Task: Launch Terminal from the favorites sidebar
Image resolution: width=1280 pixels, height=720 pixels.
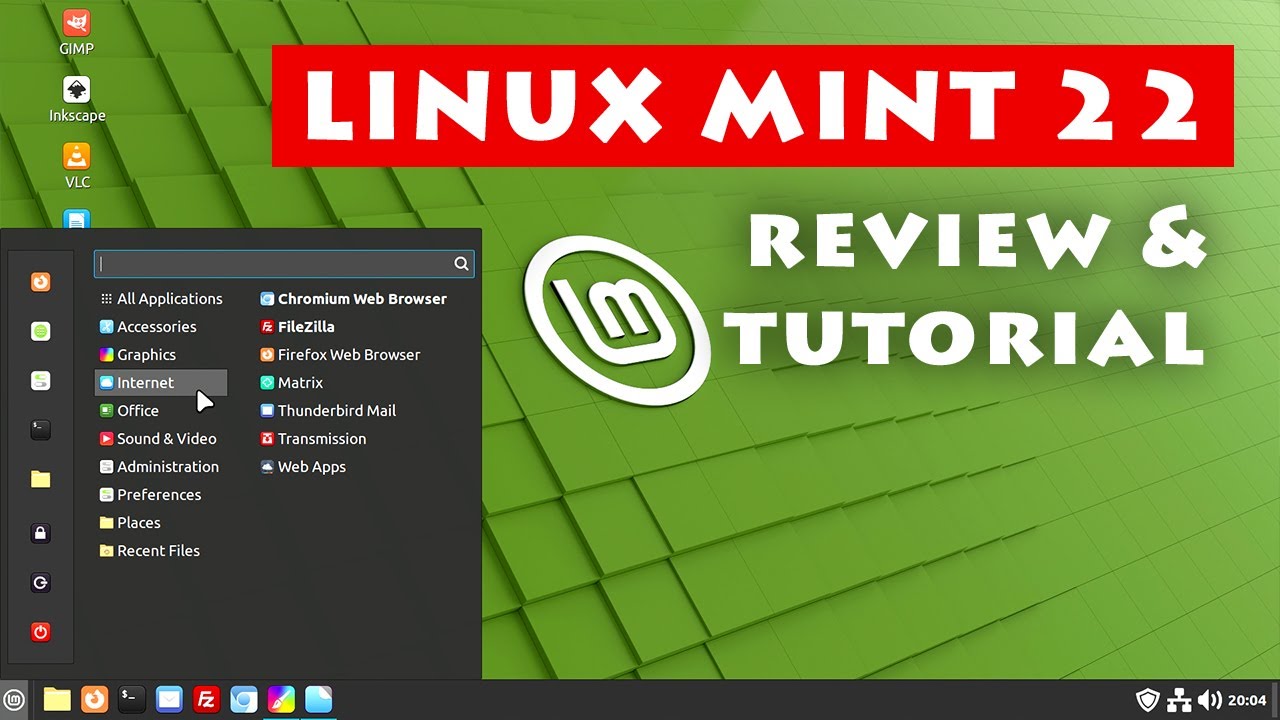Action: (x=40, y=429)
